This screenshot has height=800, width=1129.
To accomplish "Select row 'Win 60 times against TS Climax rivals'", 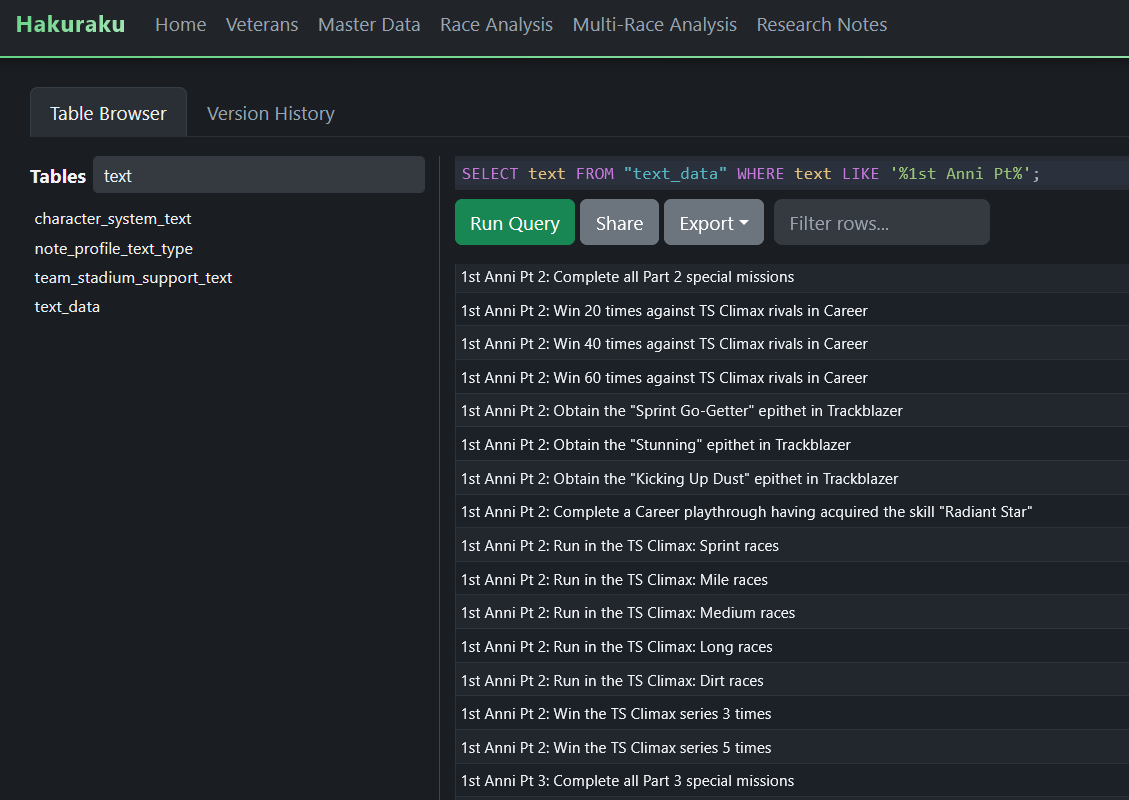I will point(792,377).
